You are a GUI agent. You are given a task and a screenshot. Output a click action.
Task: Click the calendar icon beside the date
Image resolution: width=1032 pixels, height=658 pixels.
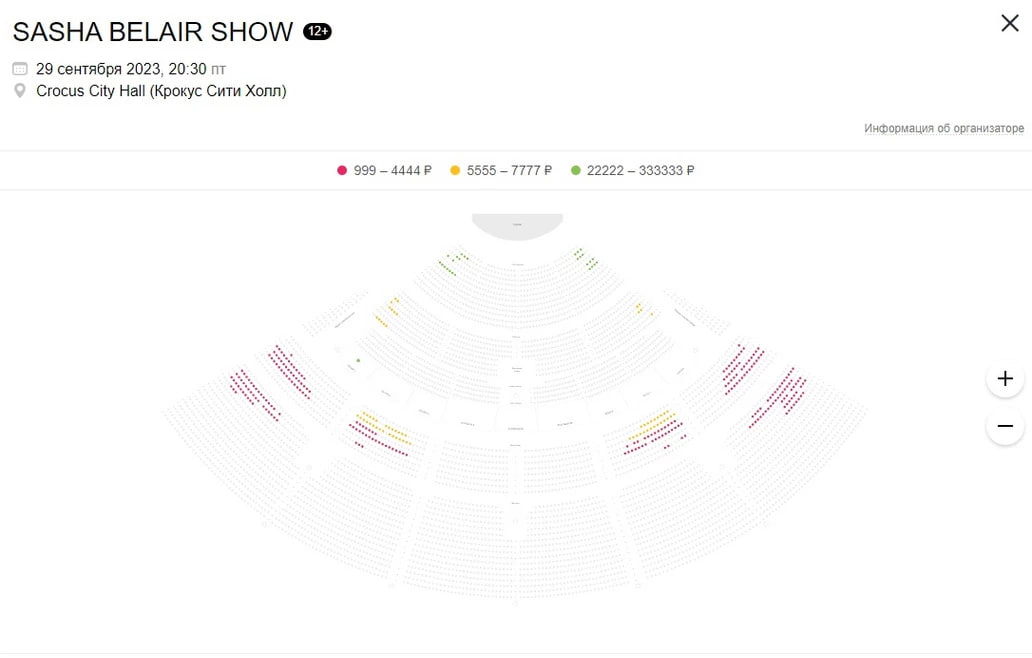[20, 68]
